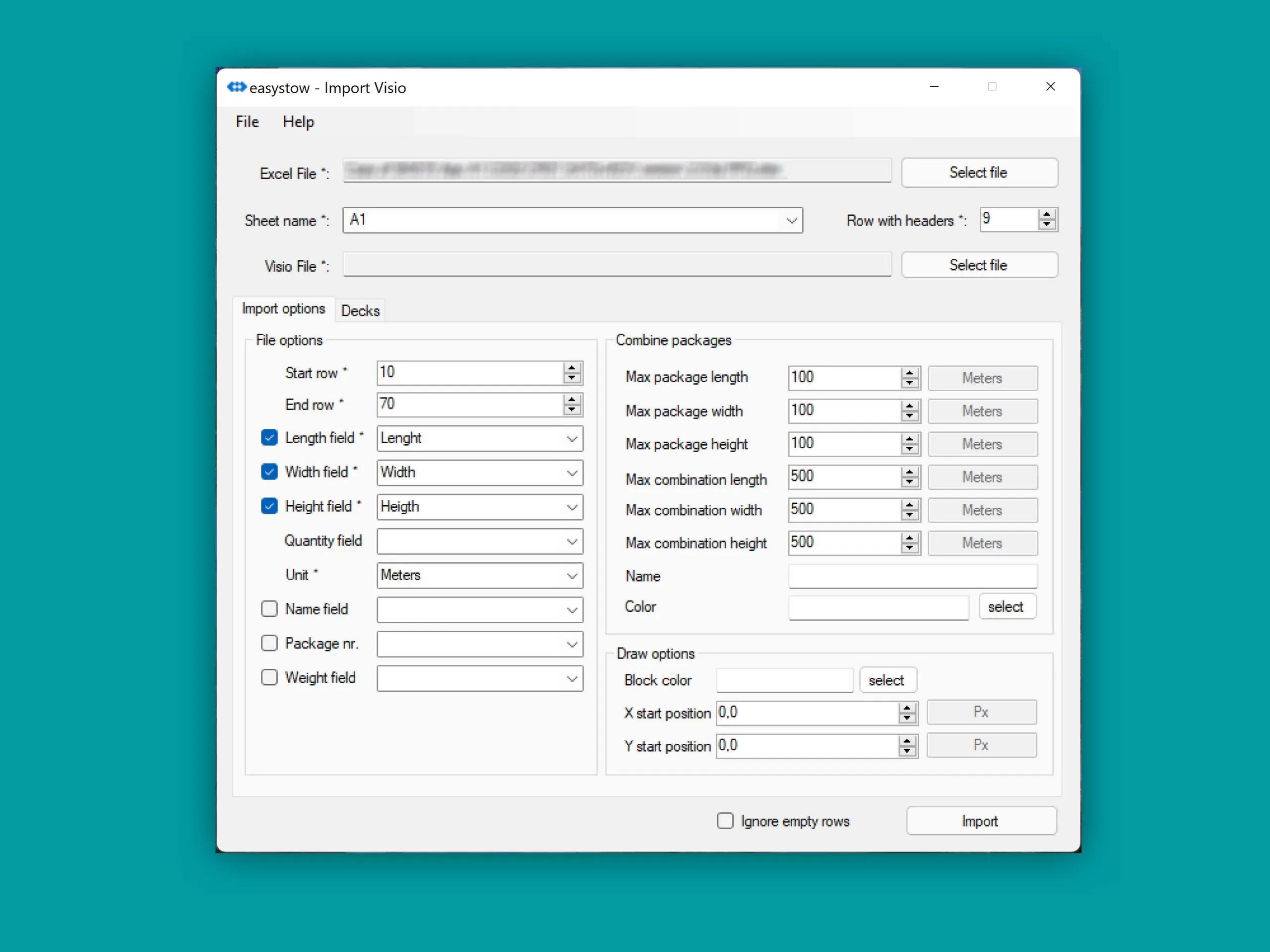The width and height of the screenshot is (1270, 952).
Task: Switch to the Decks tab
Action: [x=360, y=311]
